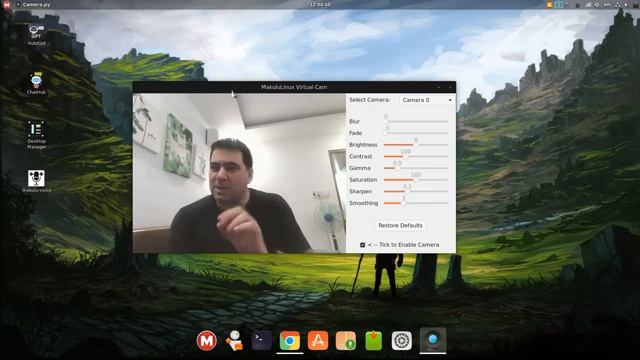
Task: Open the volume icon in top panel
Action: (x=626, y=5)
